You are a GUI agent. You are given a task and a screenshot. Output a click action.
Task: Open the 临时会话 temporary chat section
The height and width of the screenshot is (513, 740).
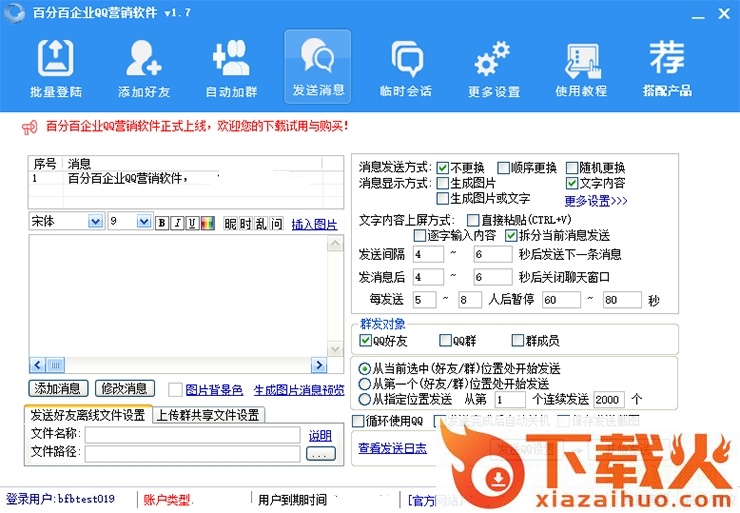tap(406, 68)
